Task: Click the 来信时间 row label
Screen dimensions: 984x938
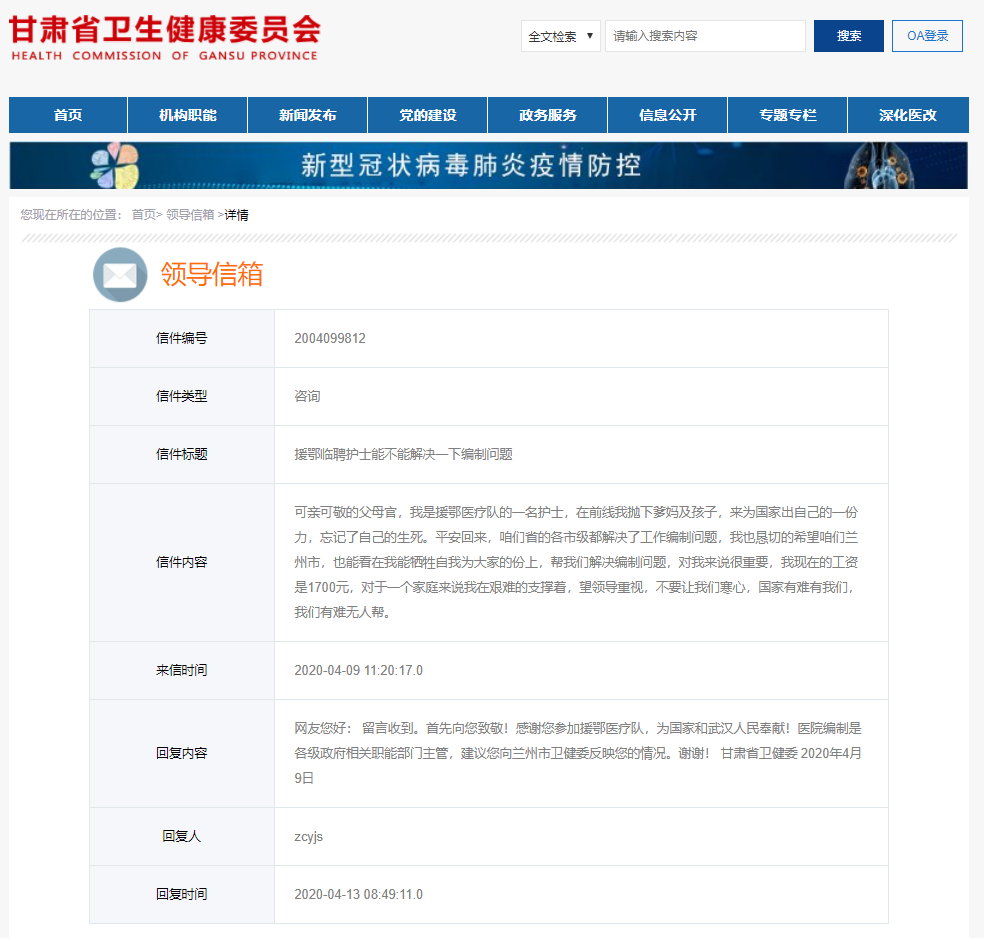Action: tap(181, 670)
